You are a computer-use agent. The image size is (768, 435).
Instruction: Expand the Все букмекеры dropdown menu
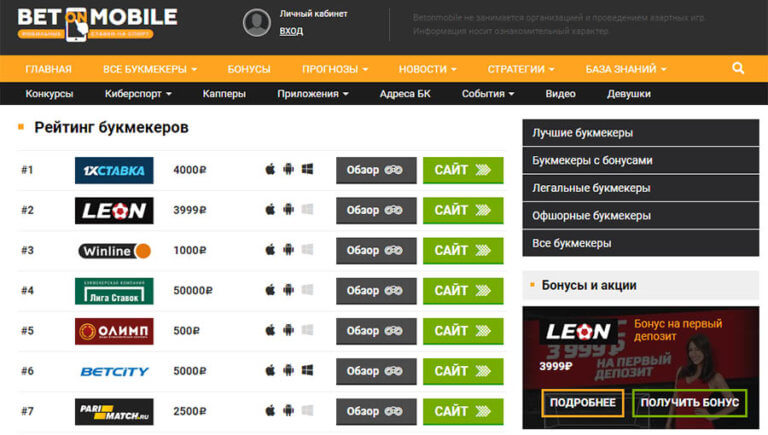tap(149, 69)
